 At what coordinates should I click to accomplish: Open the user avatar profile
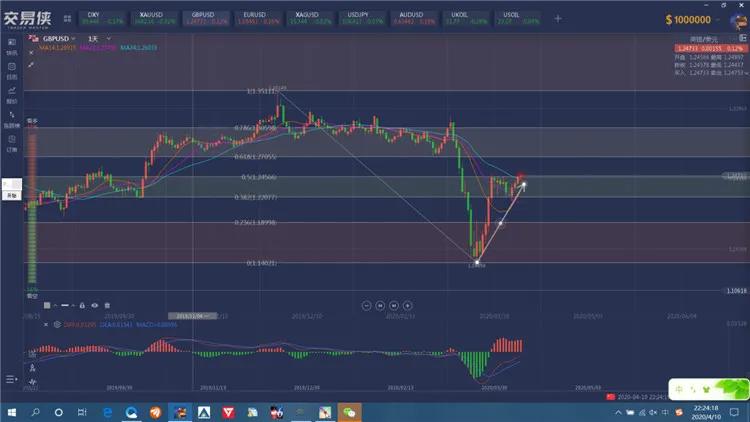pos(739,20)
